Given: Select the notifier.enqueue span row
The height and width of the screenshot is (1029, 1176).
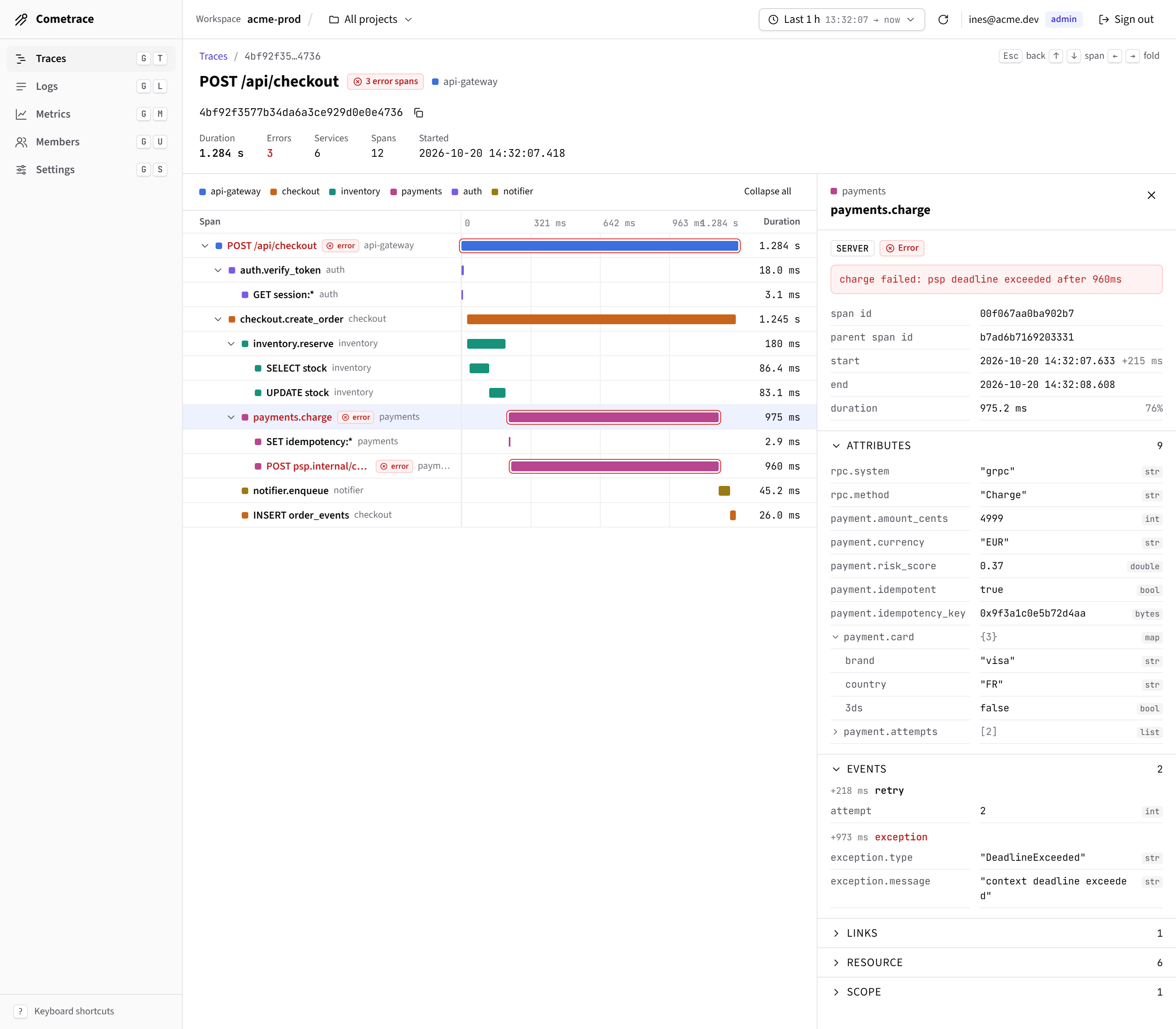Looking at the screenshot, I should 499,491.
